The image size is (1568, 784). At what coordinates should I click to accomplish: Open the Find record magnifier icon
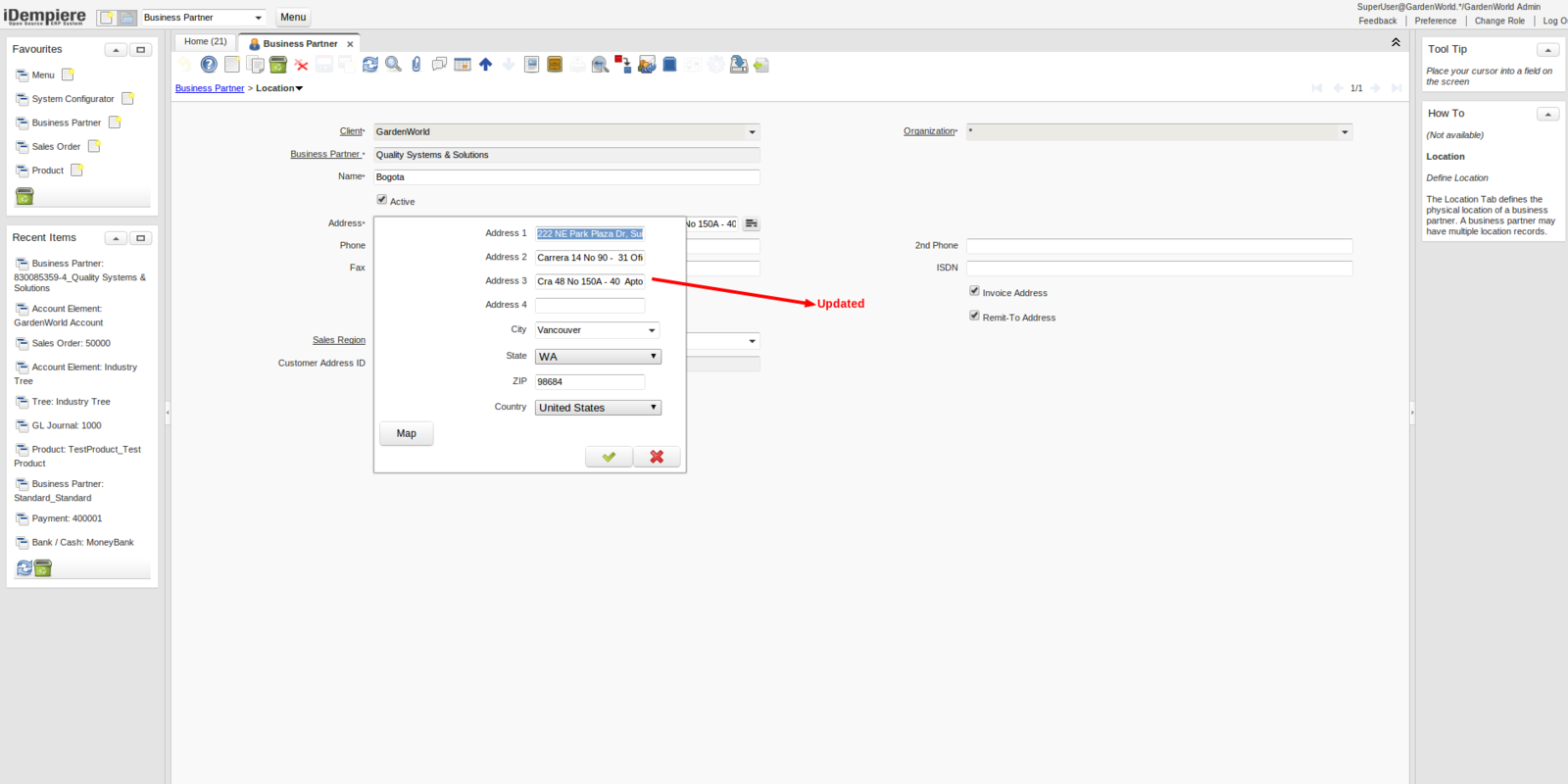(393, 65)
